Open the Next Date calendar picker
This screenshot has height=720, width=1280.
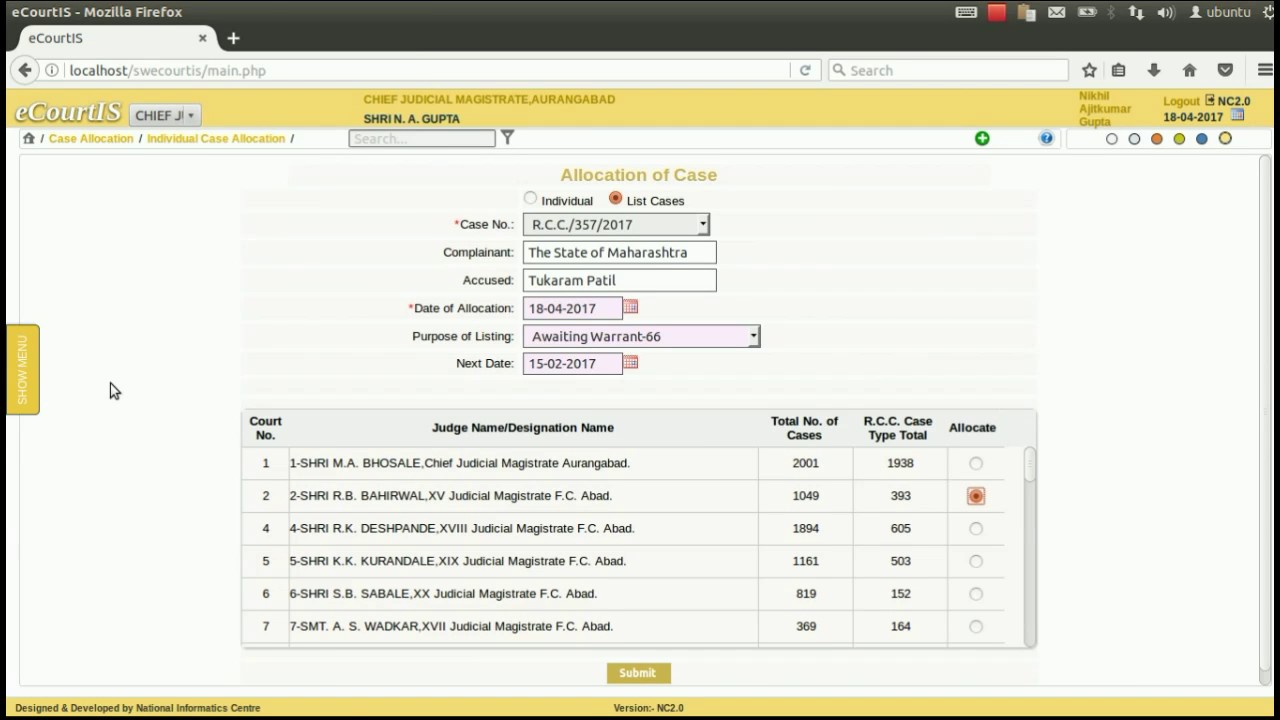click(631, 362)
